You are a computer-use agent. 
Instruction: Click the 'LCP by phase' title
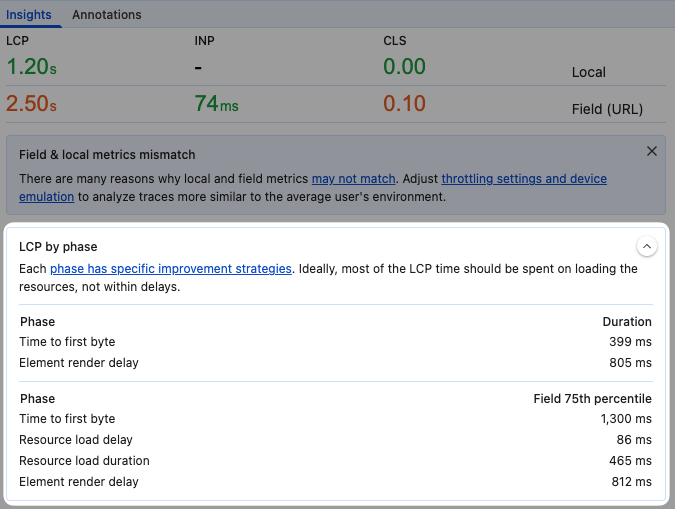(x=58, y=247)
